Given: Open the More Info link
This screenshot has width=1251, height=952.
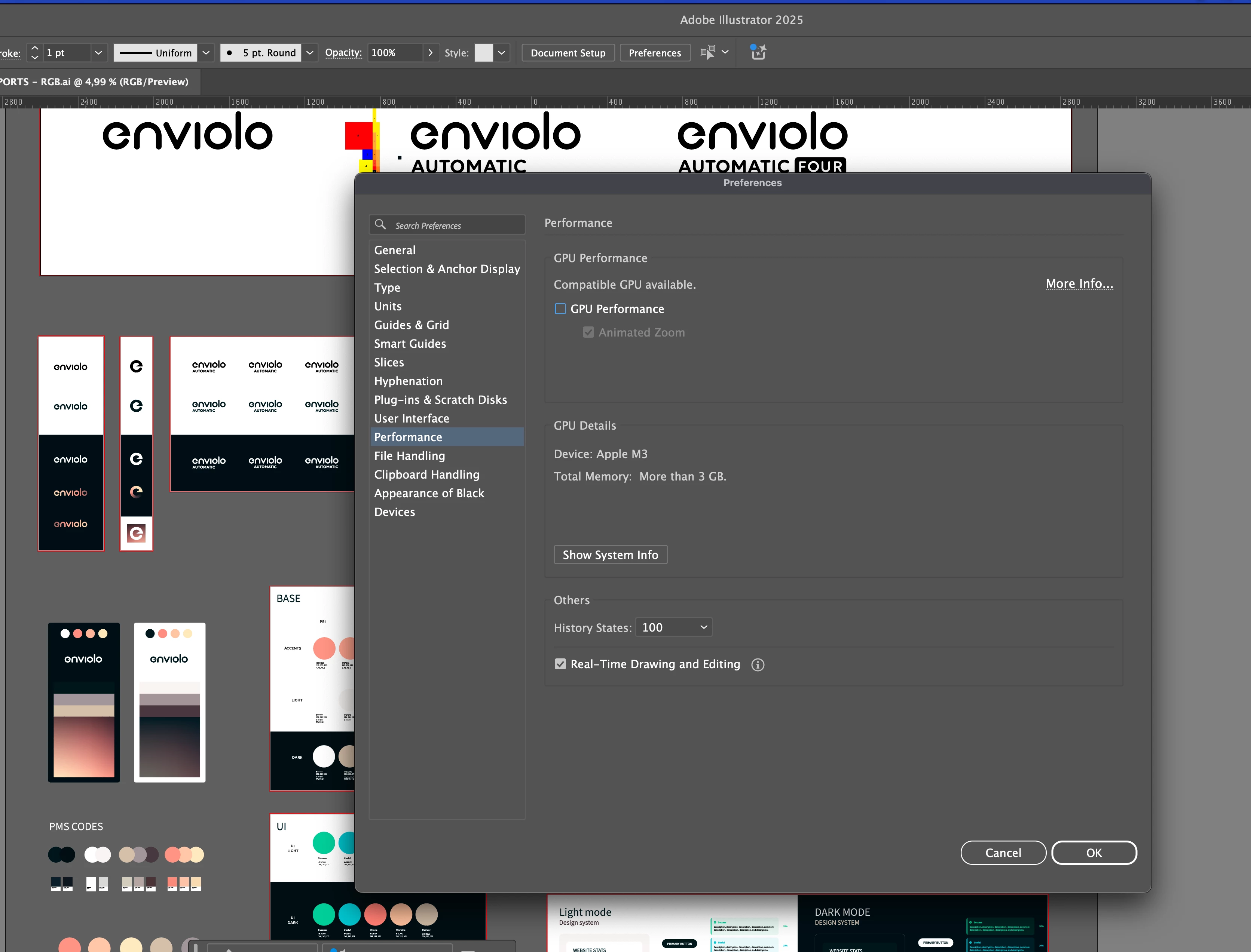Looking at the screenshot, I should pos(1079,283).
